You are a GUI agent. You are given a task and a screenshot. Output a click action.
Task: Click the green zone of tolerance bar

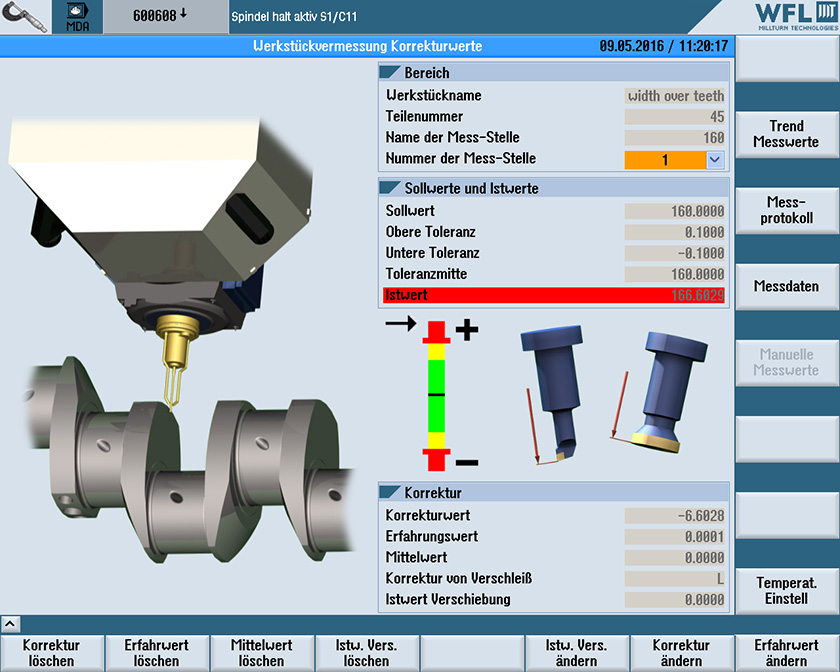pos(436,395)
